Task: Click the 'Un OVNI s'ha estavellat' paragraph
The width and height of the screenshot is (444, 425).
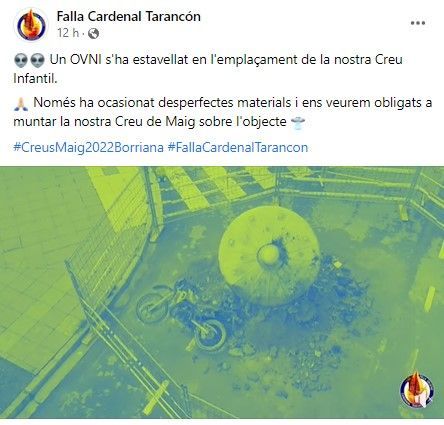Action: tap(208, 69)
